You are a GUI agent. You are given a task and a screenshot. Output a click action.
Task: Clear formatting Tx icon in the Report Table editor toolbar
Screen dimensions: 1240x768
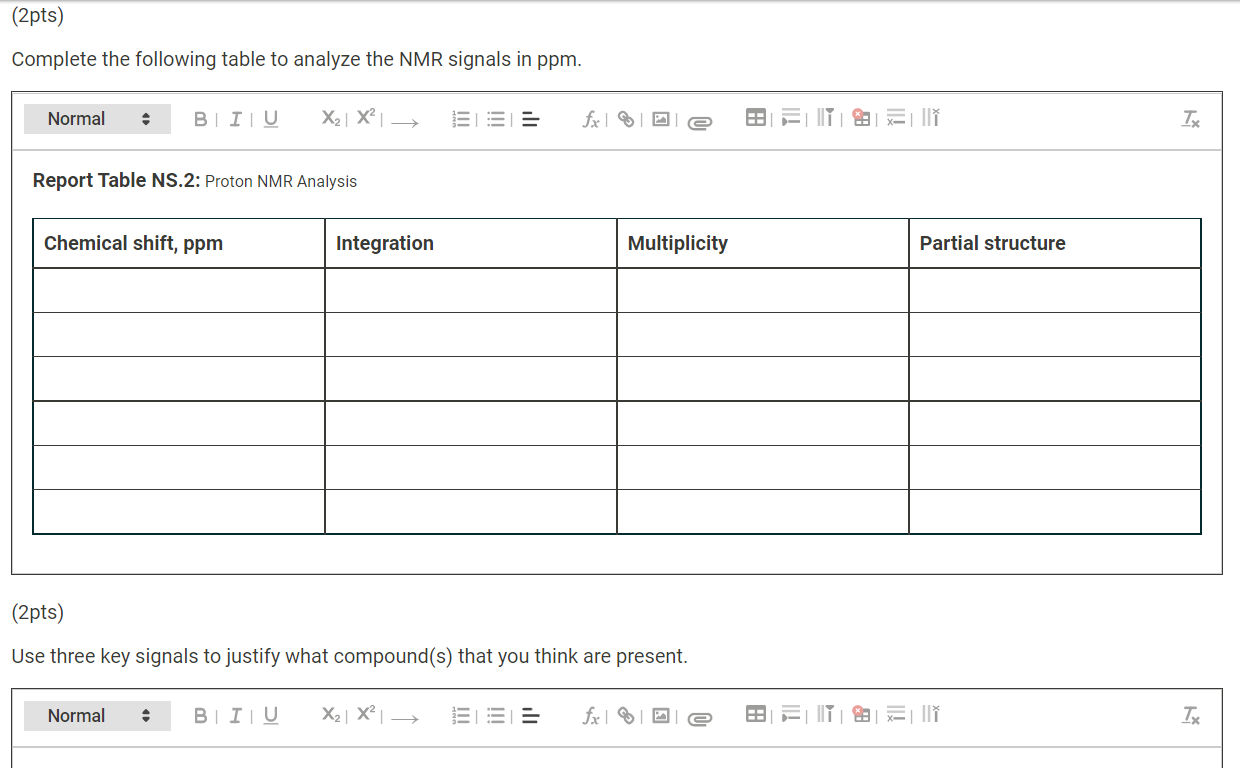point(1190,120)
